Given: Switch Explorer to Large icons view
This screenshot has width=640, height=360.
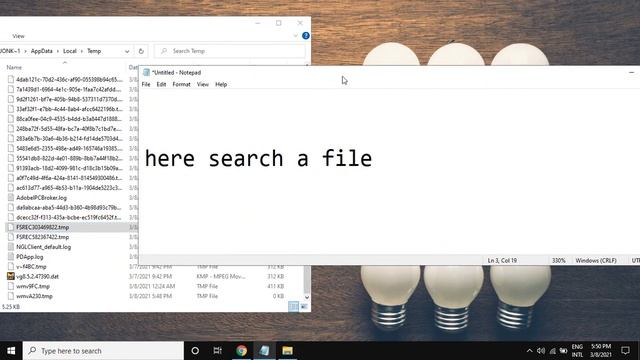Looking at the screenshot, I should tap(304, 306).
